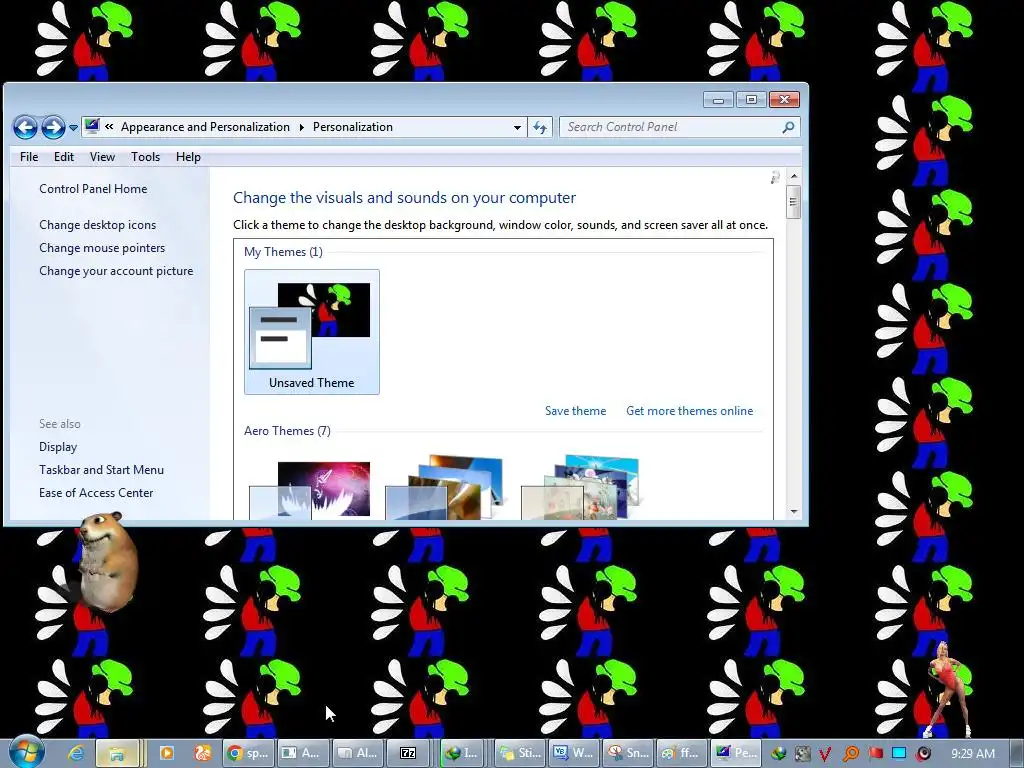1024x768 pixels.
Task: Click the red flag tray icon
Action: pos(876,754)
